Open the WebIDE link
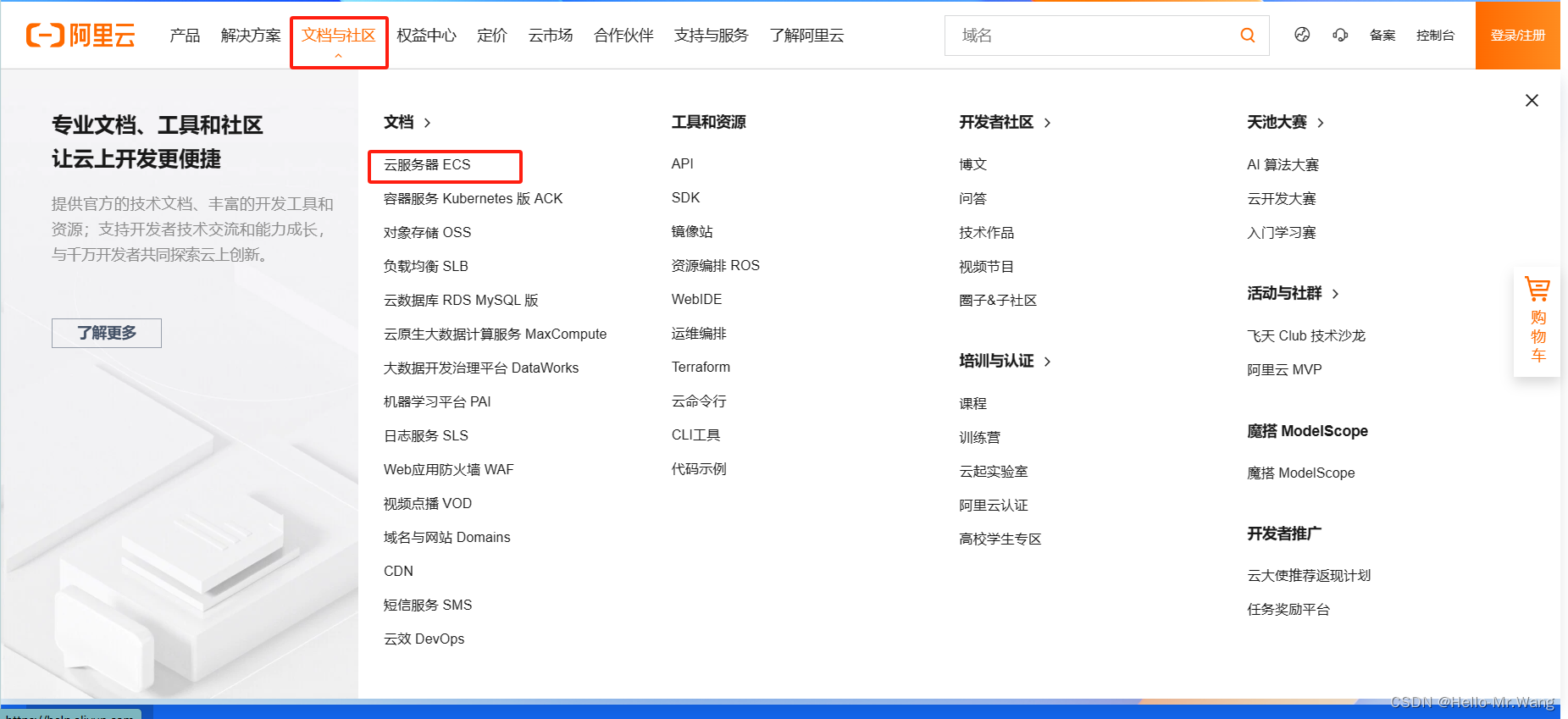1568x719 pixels. (x=696, y=299)
